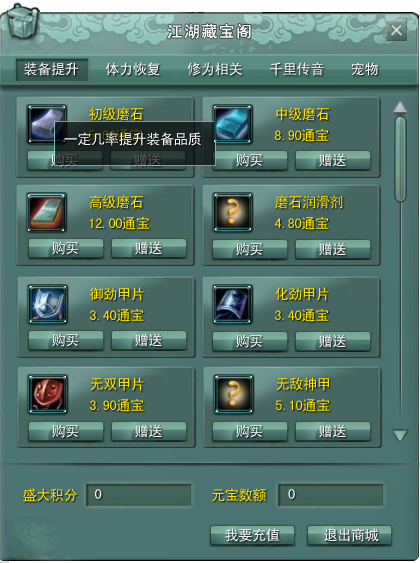Click the vertical scrollbar thumb
The height and width of the screenshot is (563, 420).
pos(400,158)
